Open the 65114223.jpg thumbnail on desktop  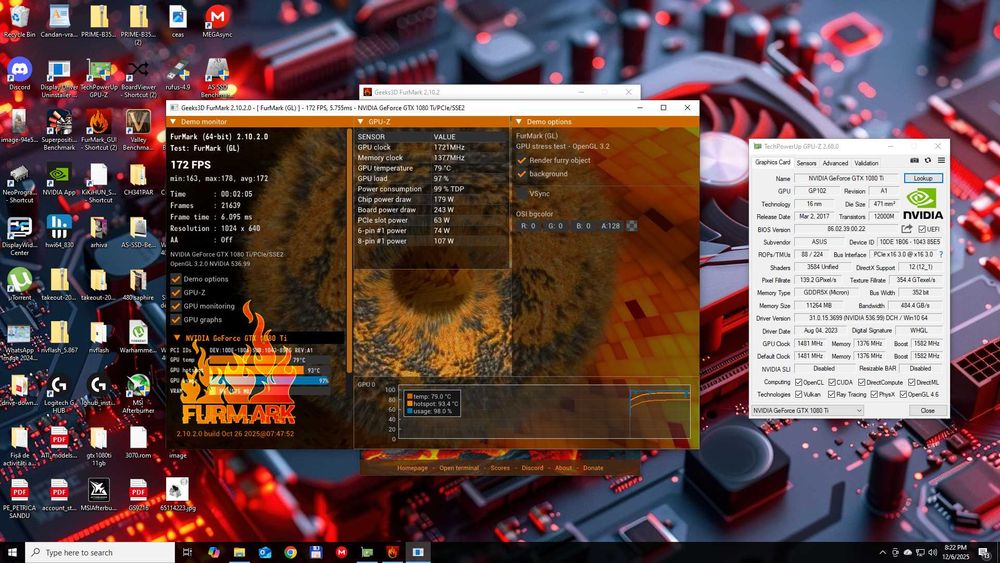(x=177, y=495)
